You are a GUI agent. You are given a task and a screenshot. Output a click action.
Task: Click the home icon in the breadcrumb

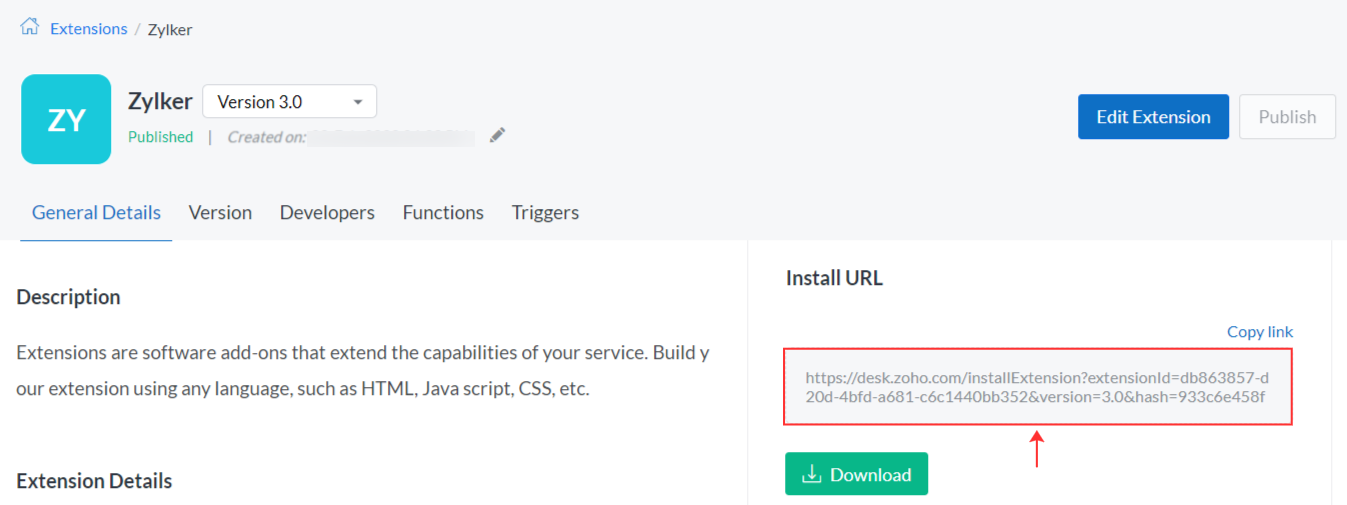pos(30,28)
